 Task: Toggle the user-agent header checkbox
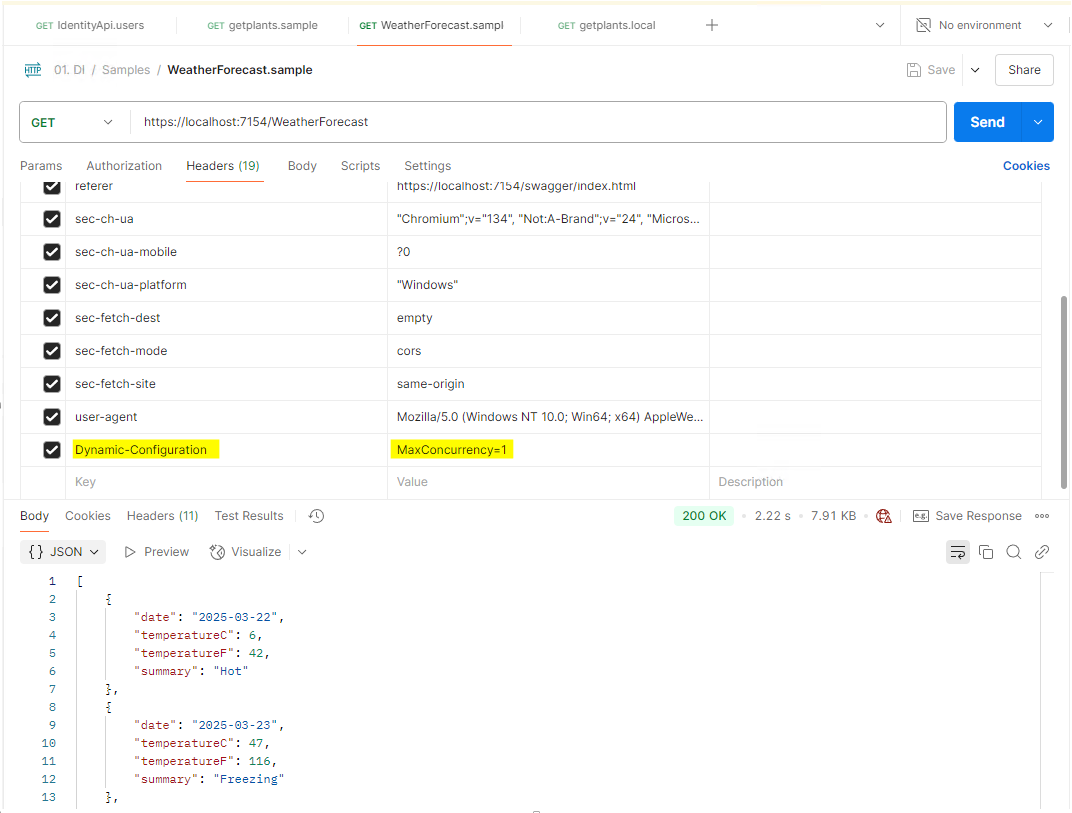pos(52,417)
